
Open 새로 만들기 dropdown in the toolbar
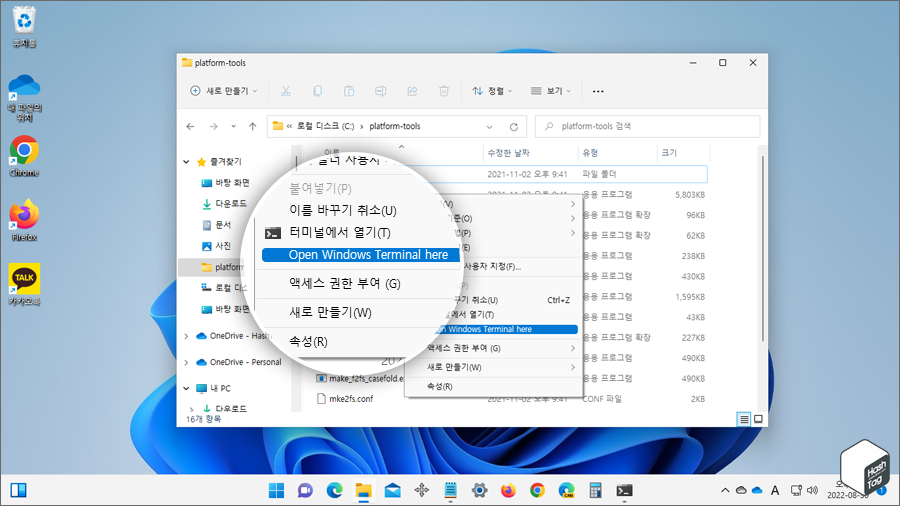coord(224,91)
